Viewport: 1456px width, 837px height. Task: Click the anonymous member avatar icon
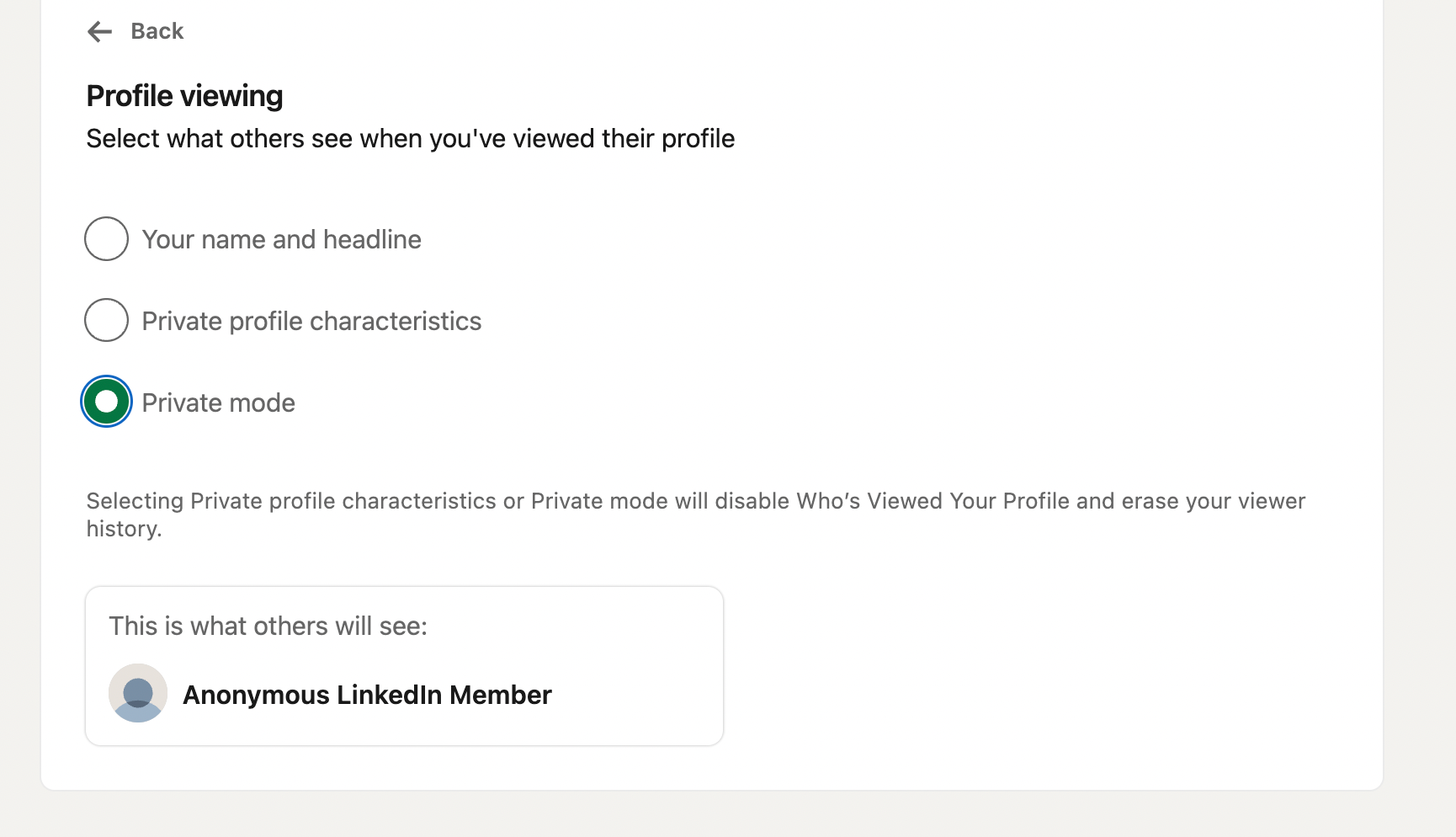pyautogui.click(x=138, y=693)
